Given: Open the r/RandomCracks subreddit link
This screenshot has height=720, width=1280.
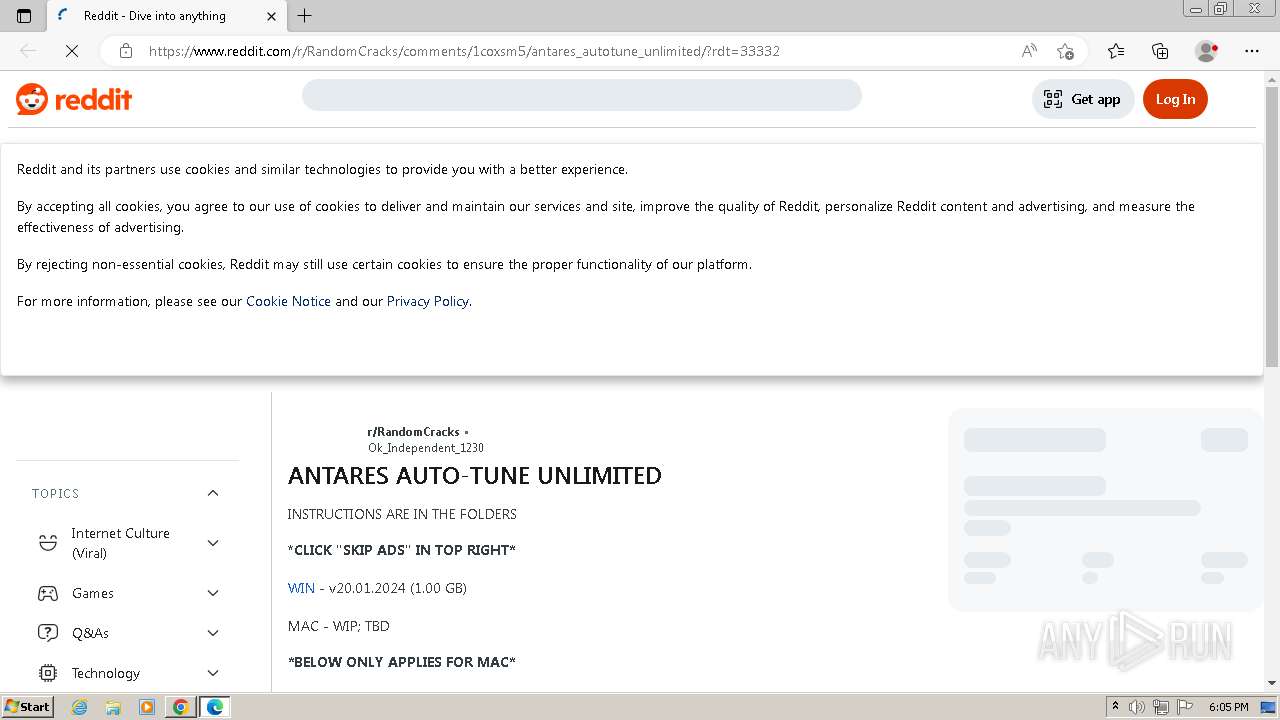Looking at the screenshot, I should (x=413, y=432).
